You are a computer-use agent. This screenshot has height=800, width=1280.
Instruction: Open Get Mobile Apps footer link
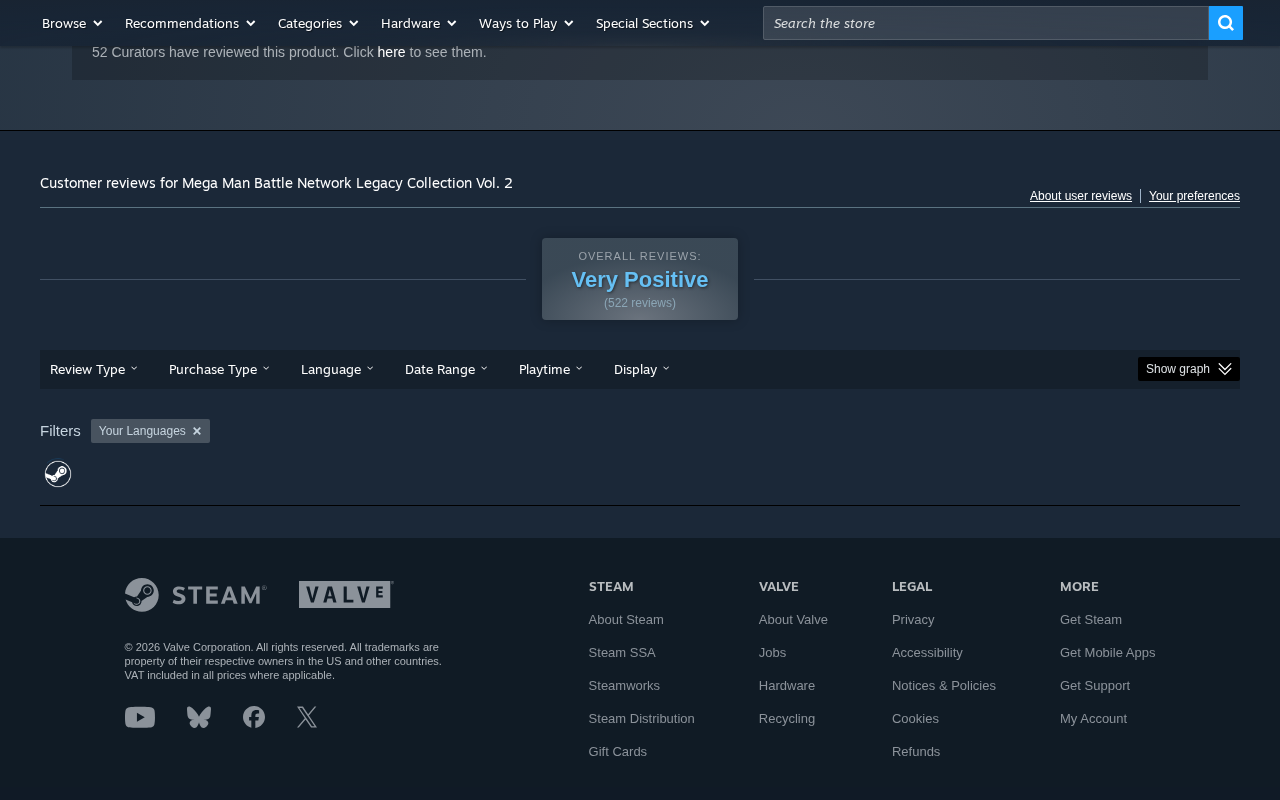[x=1107, y=653]
